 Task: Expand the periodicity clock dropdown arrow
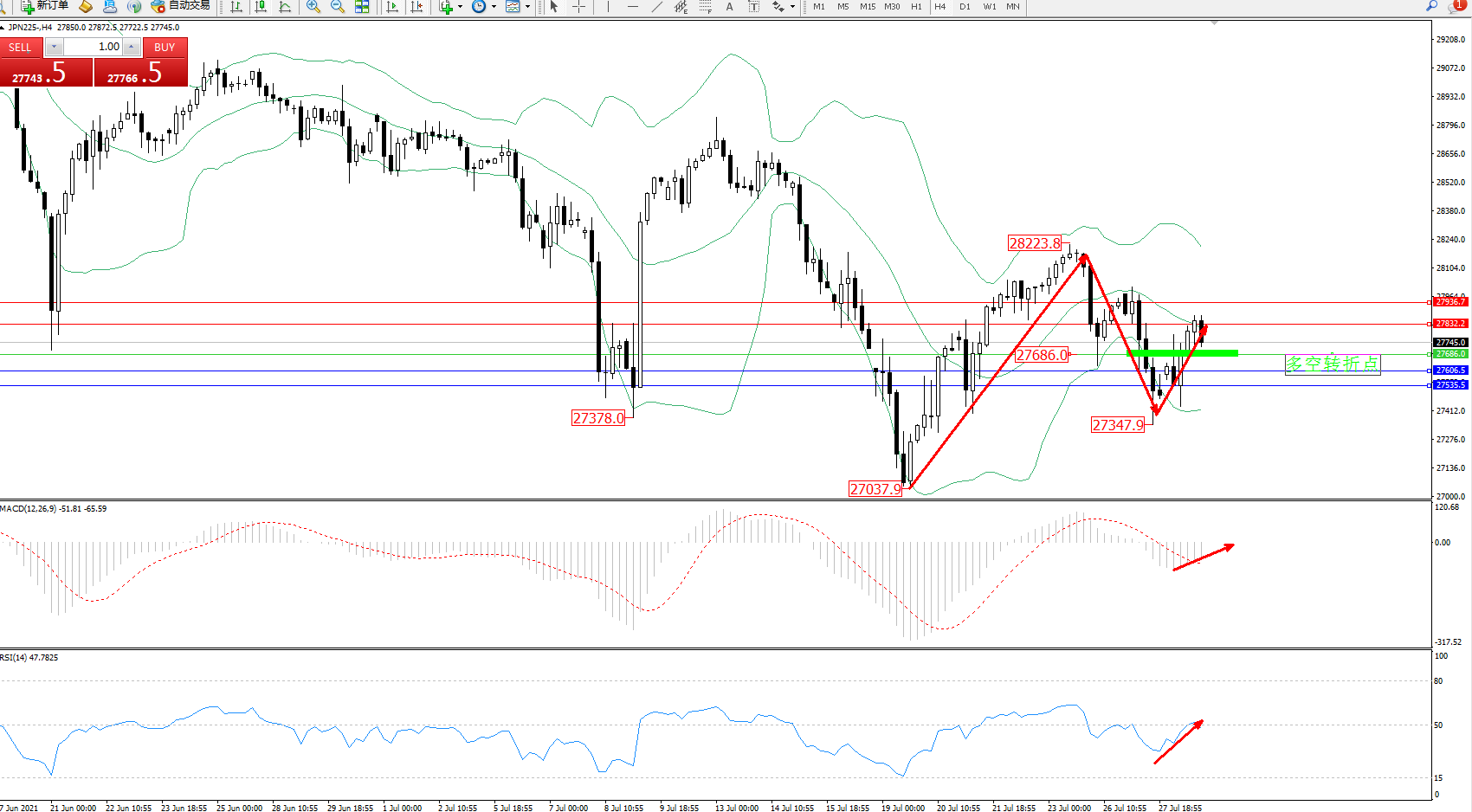(494, 6)
